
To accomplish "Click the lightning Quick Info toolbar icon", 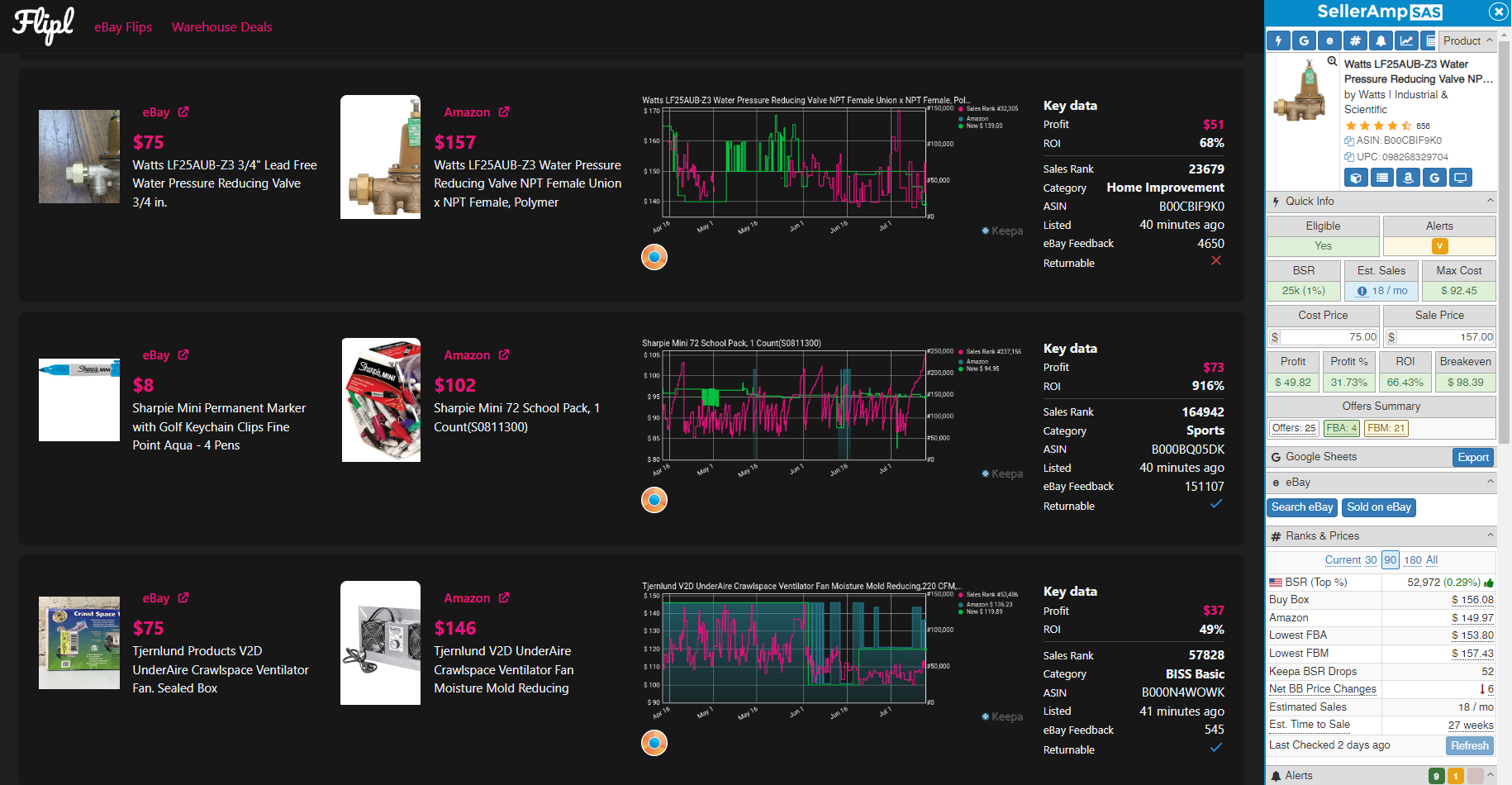I will (1278, 40).
